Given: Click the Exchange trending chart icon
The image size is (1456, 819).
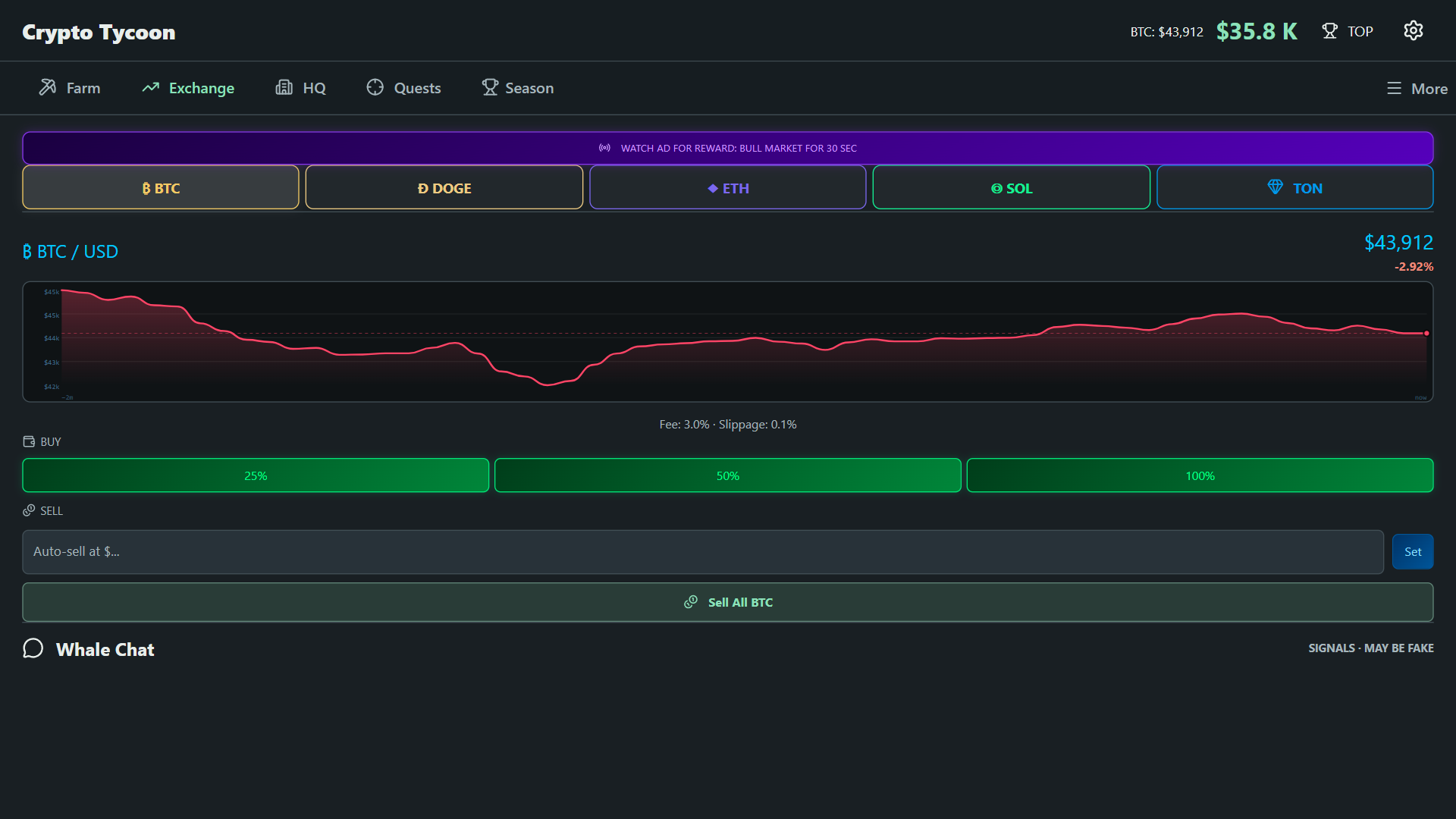Looking at the screenshot, I should (x=150, y=87).
